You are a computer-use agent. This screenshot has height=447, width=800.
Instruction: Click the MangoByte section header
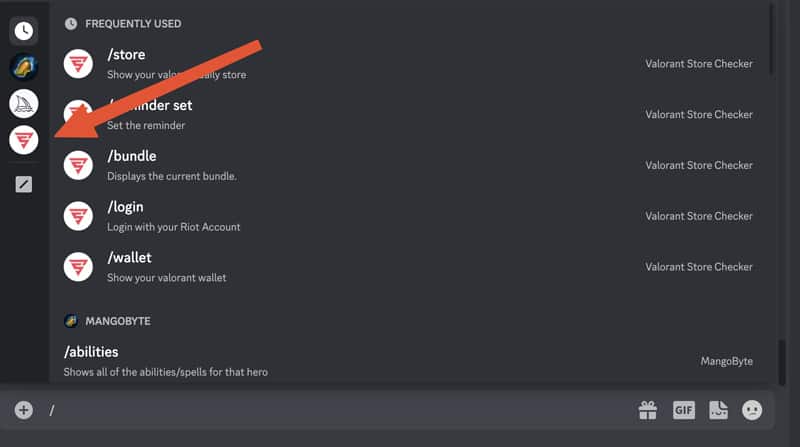pos(117,321)
